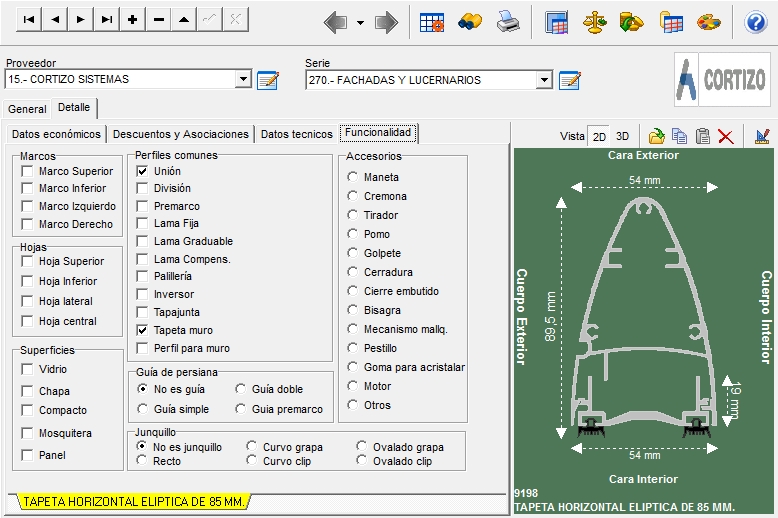The width and height of the screenshot is (778, 518).
Task: Delete record with minus button
Action: pyautogui.click(x=158, y=20)
